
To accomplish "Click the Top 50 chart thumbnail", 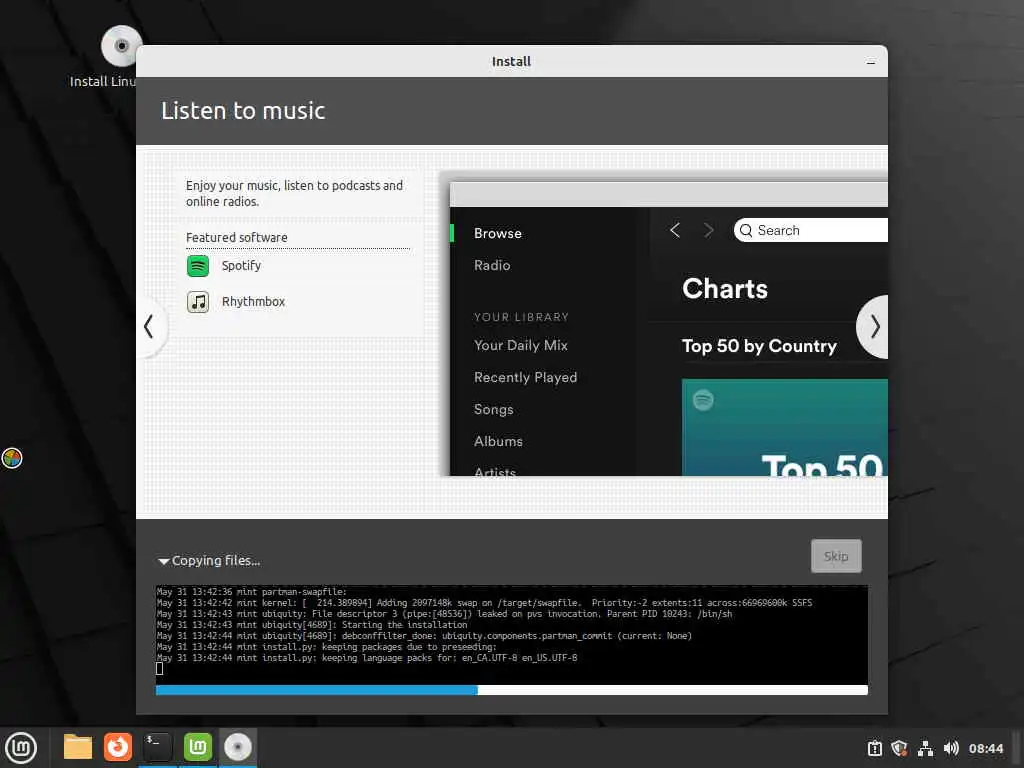I will pyautogui.click(x=784, y=428).
